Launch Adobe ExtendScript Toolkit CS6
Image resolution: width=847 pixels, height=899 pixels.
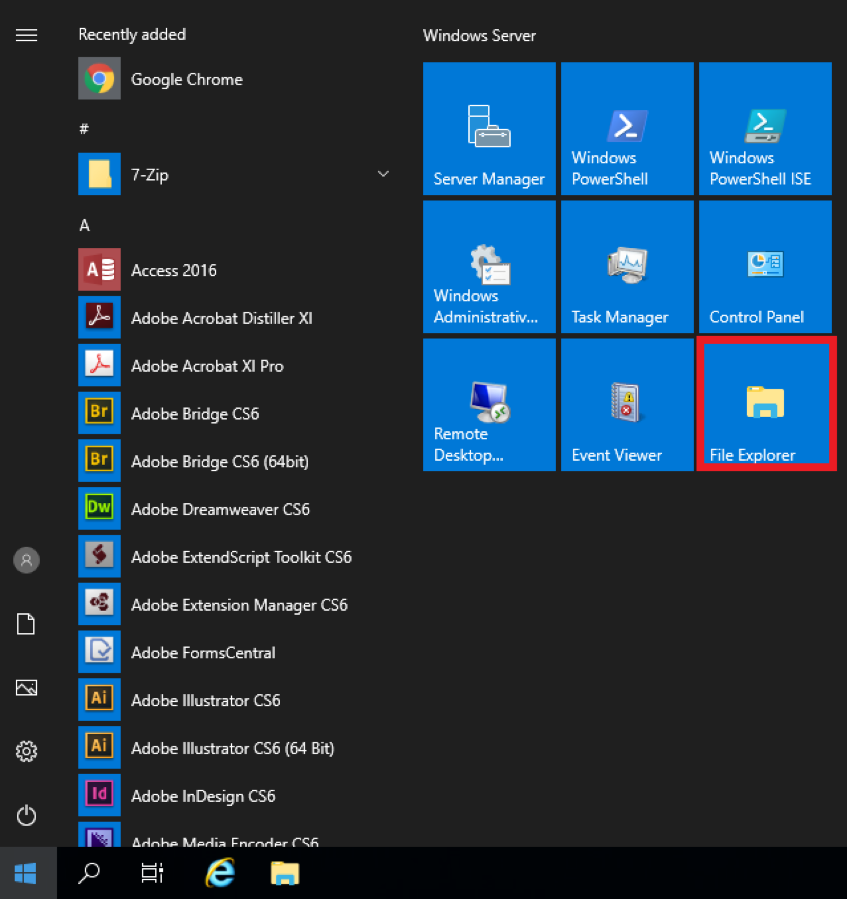tap(235, 557)
